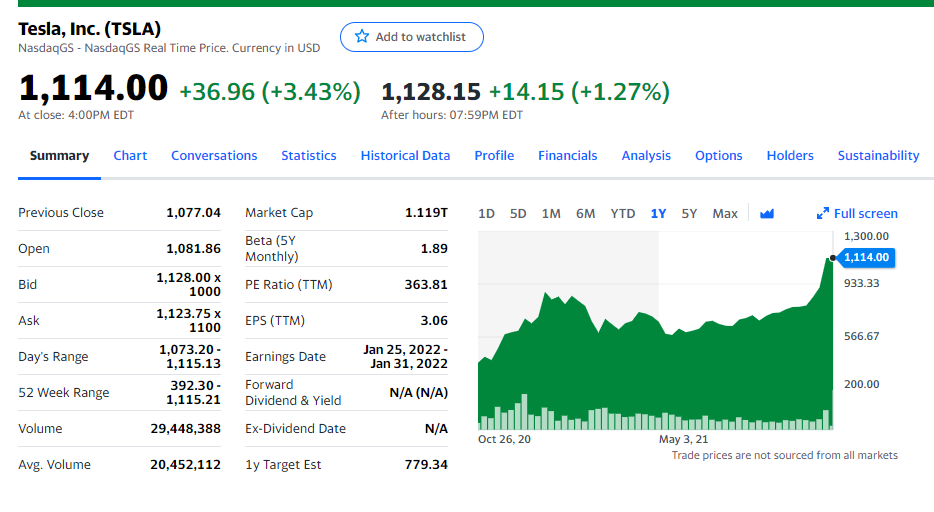Click the chart type area icon
Screen dimensions: 934x512
click(767, 213)
